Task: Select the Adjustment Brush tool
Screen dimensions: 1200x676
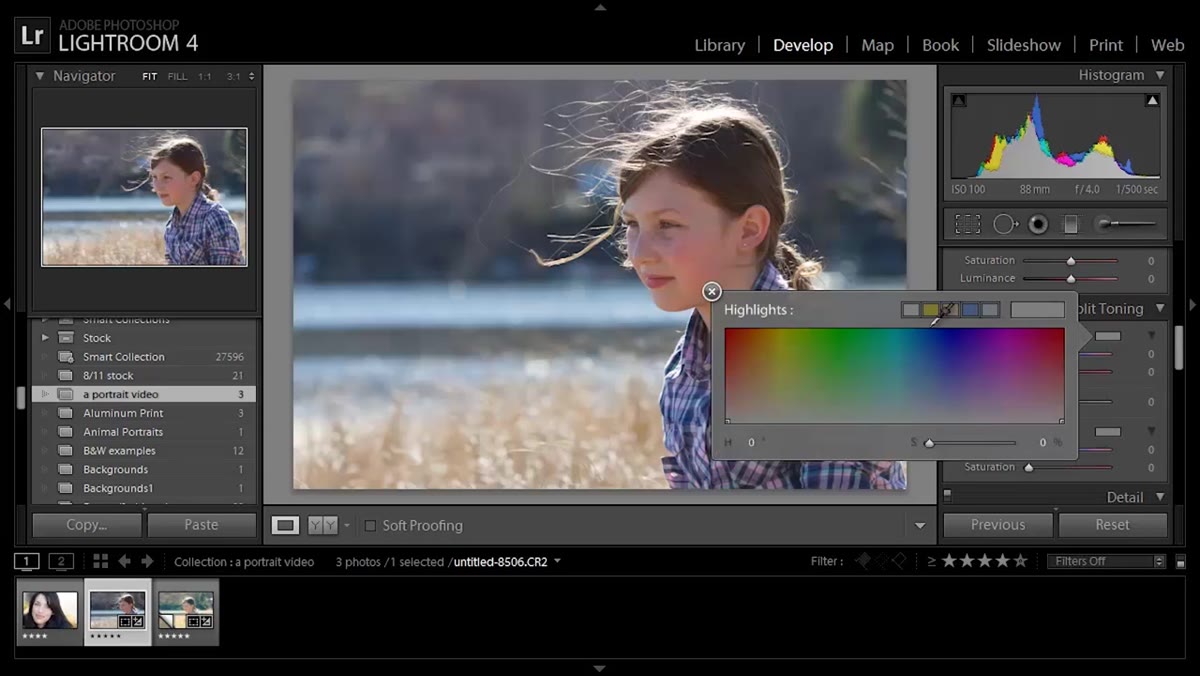Action: point(1125,224)
